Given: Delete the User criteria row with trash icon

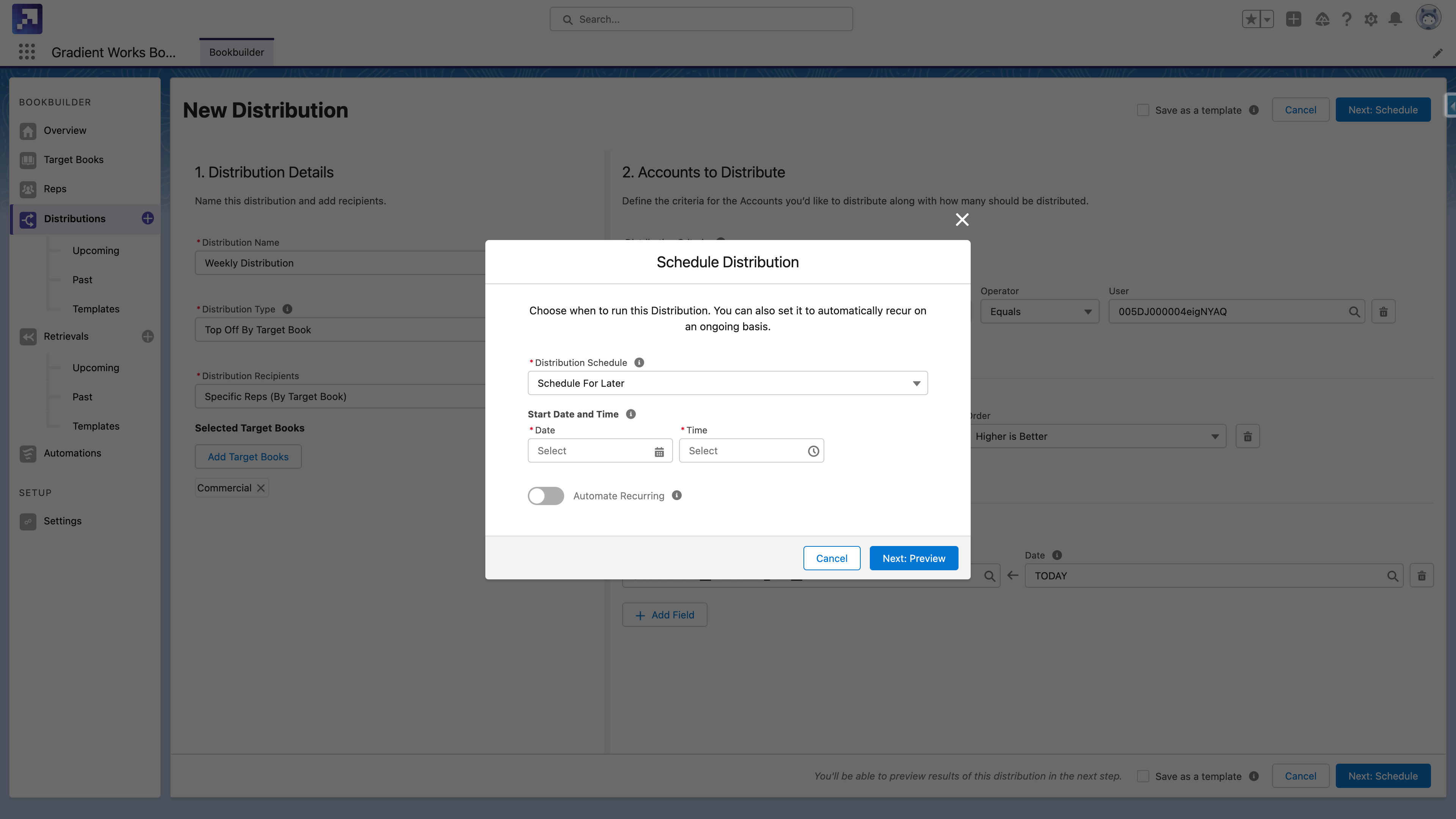Looking at the screenshot, I should (x=1383, y=311).
